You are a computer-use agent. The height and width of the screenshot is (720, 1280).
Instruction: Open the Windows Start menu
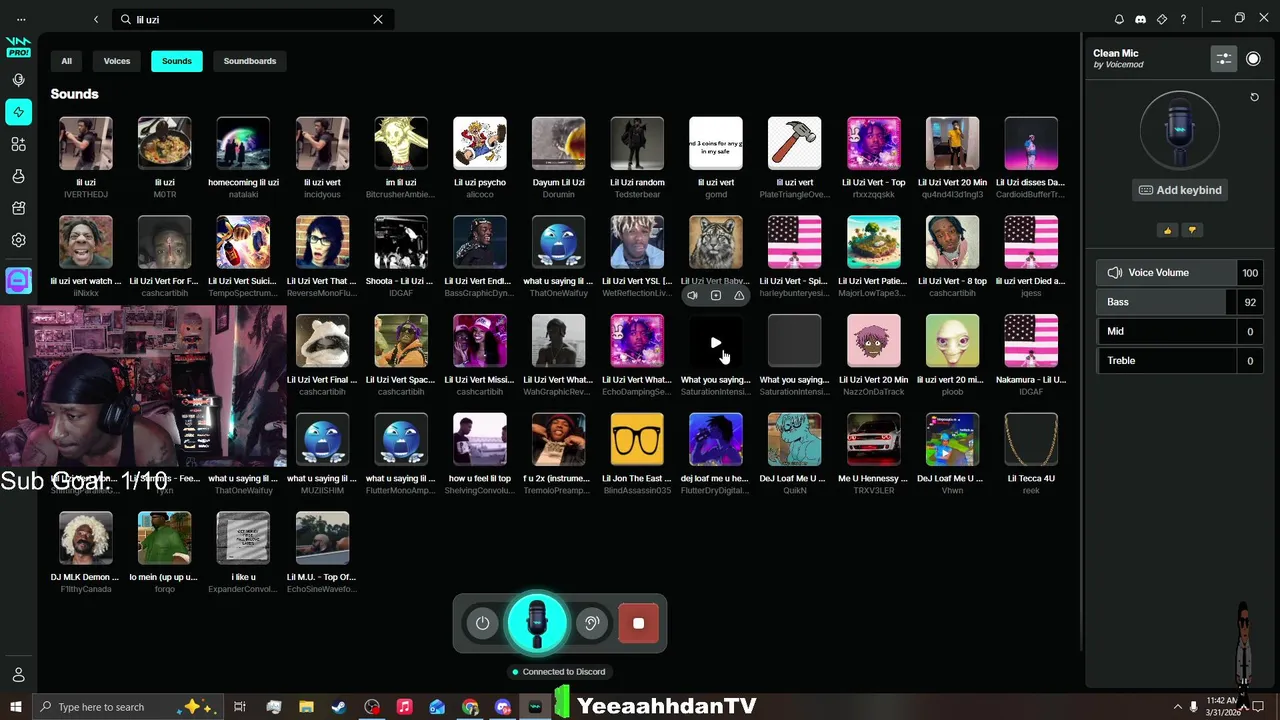tap(16, 707)
